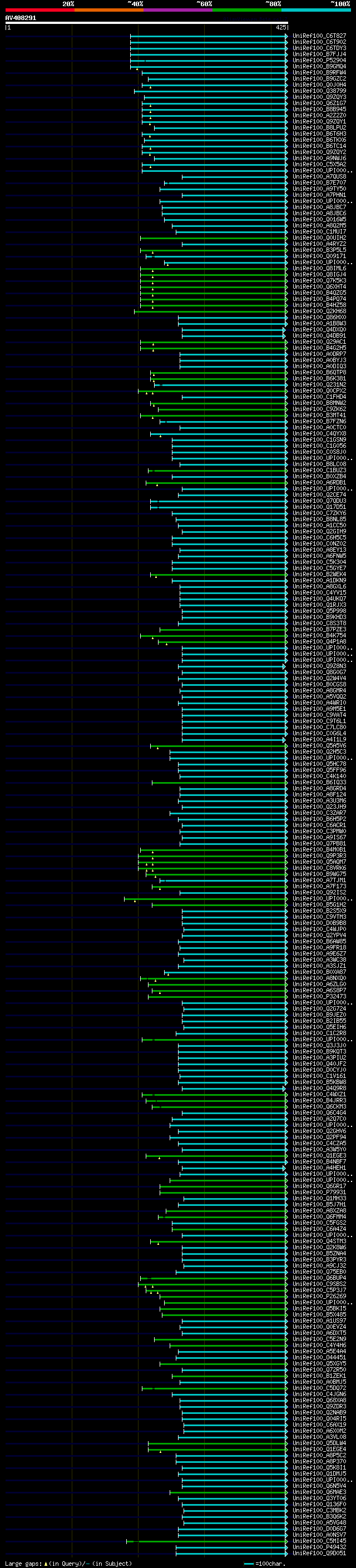Open hit UniRef100_C6TDY3
Viewport: 356px width, 1568px height.
pyautogui.click(x=319, y=48)
